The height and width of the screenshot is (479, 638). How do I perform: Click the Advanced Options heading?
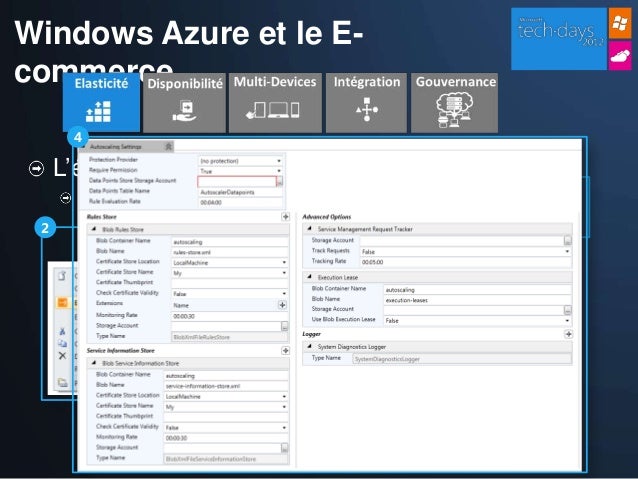[x=327, y=217]
